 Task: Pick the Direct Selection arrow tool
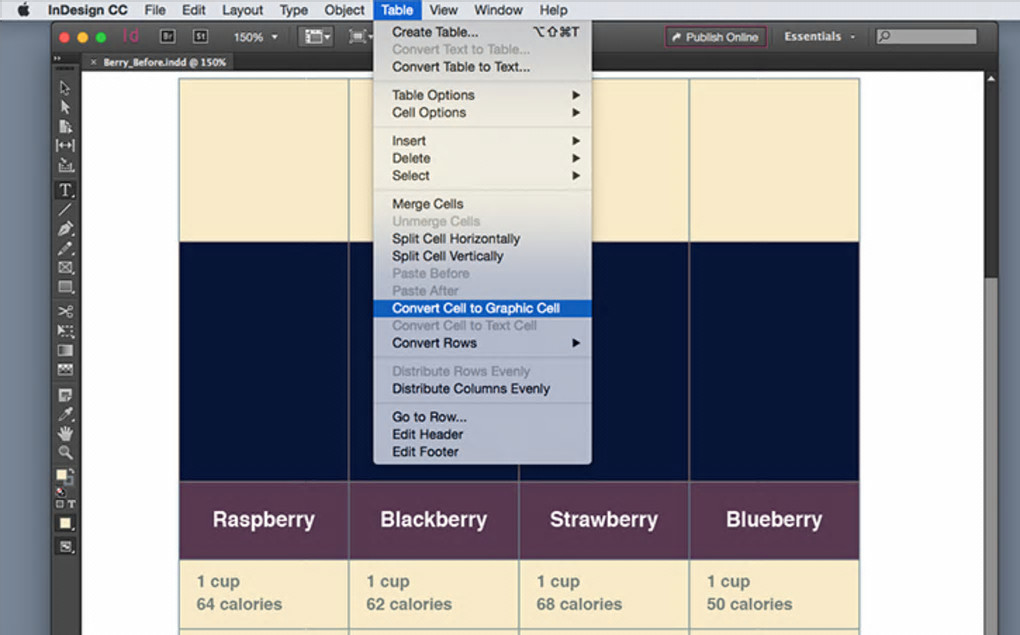click(65, 107)
